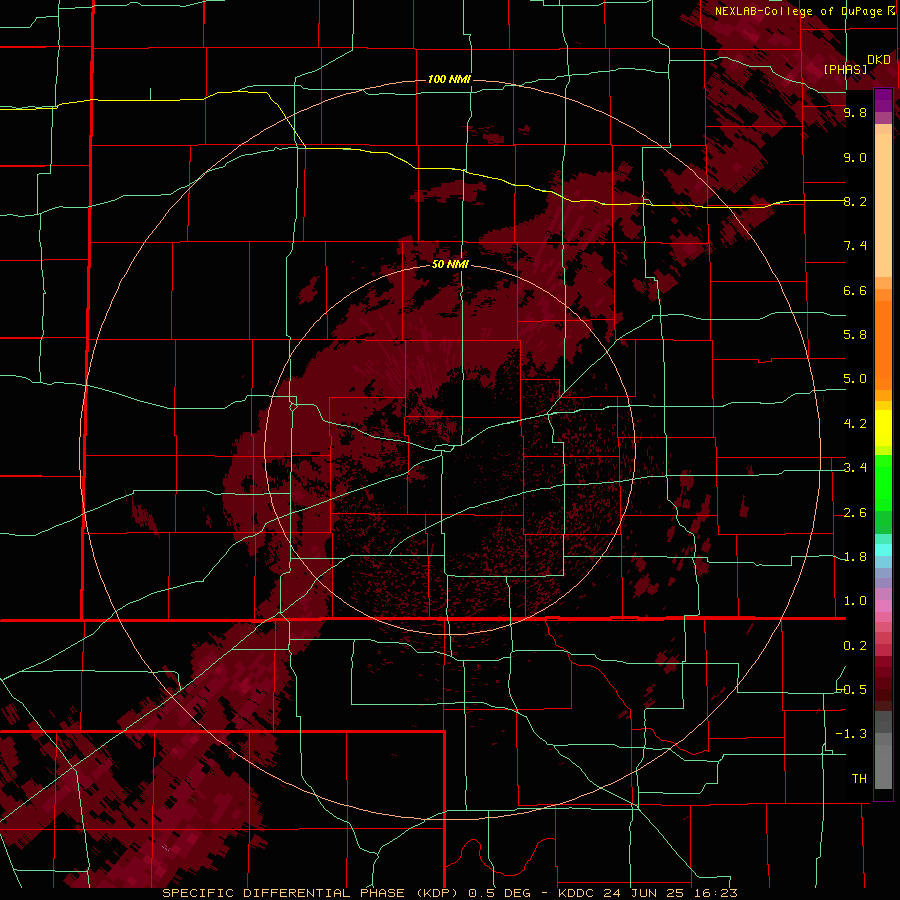This screenshot has width=900, height=900.
Task: Select the 5.0 legend scale value
Action: pyautogui.click(x=855, y=379)
